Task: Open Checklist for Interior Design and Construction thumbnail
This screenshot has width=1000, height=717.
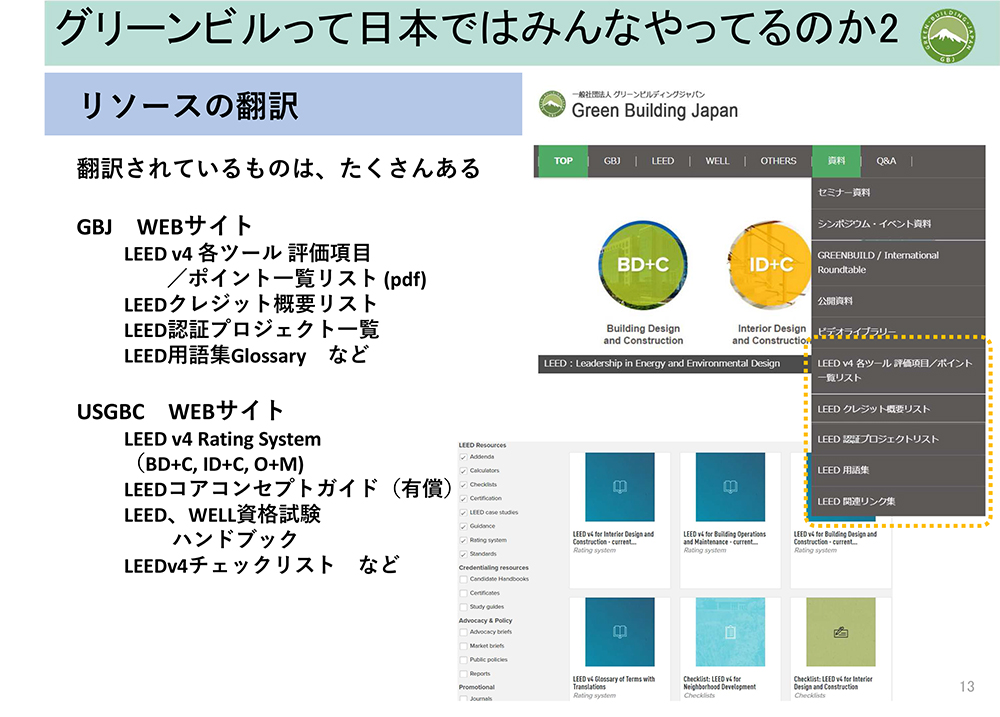Action: click(x=841, y=632)
